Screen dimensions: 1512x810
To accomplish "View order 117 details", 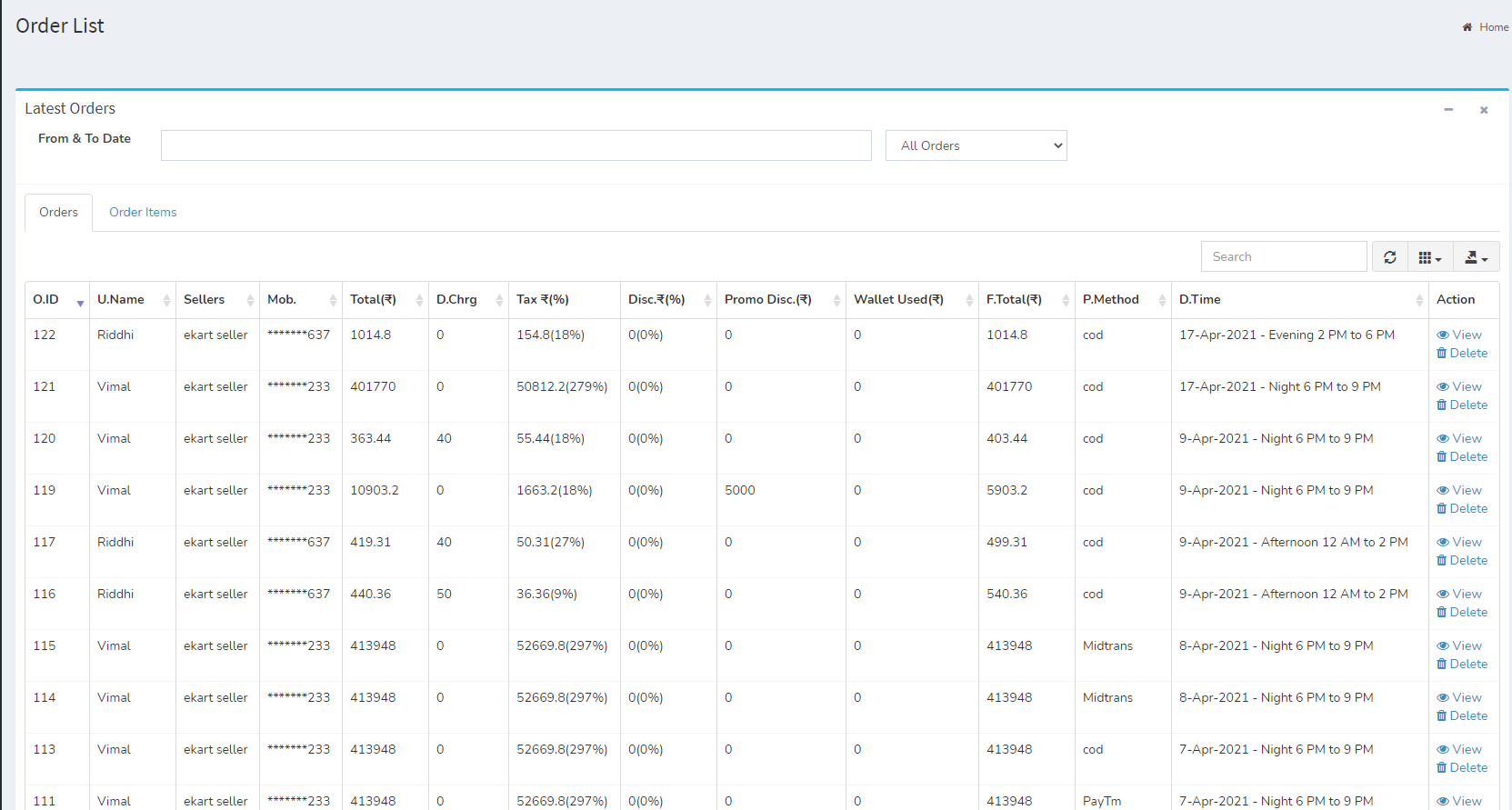I will (1459, 542).
